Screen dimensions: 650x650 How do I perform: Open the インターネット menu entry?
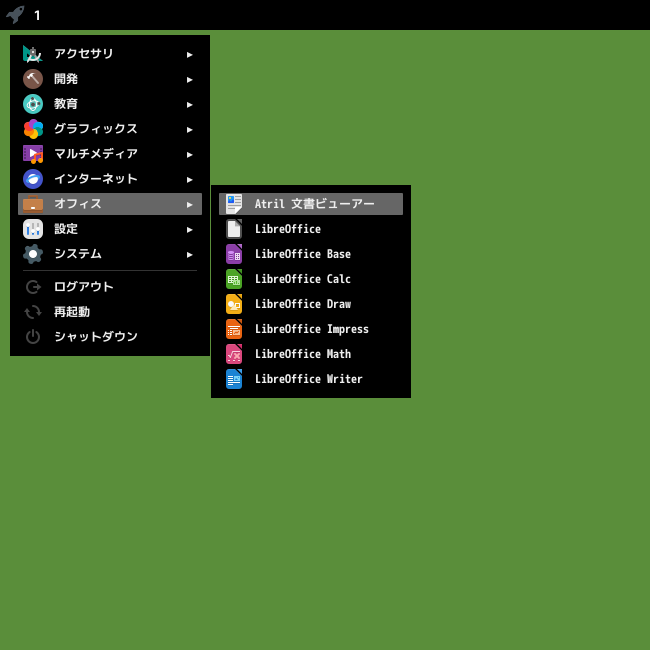(110, 179)
